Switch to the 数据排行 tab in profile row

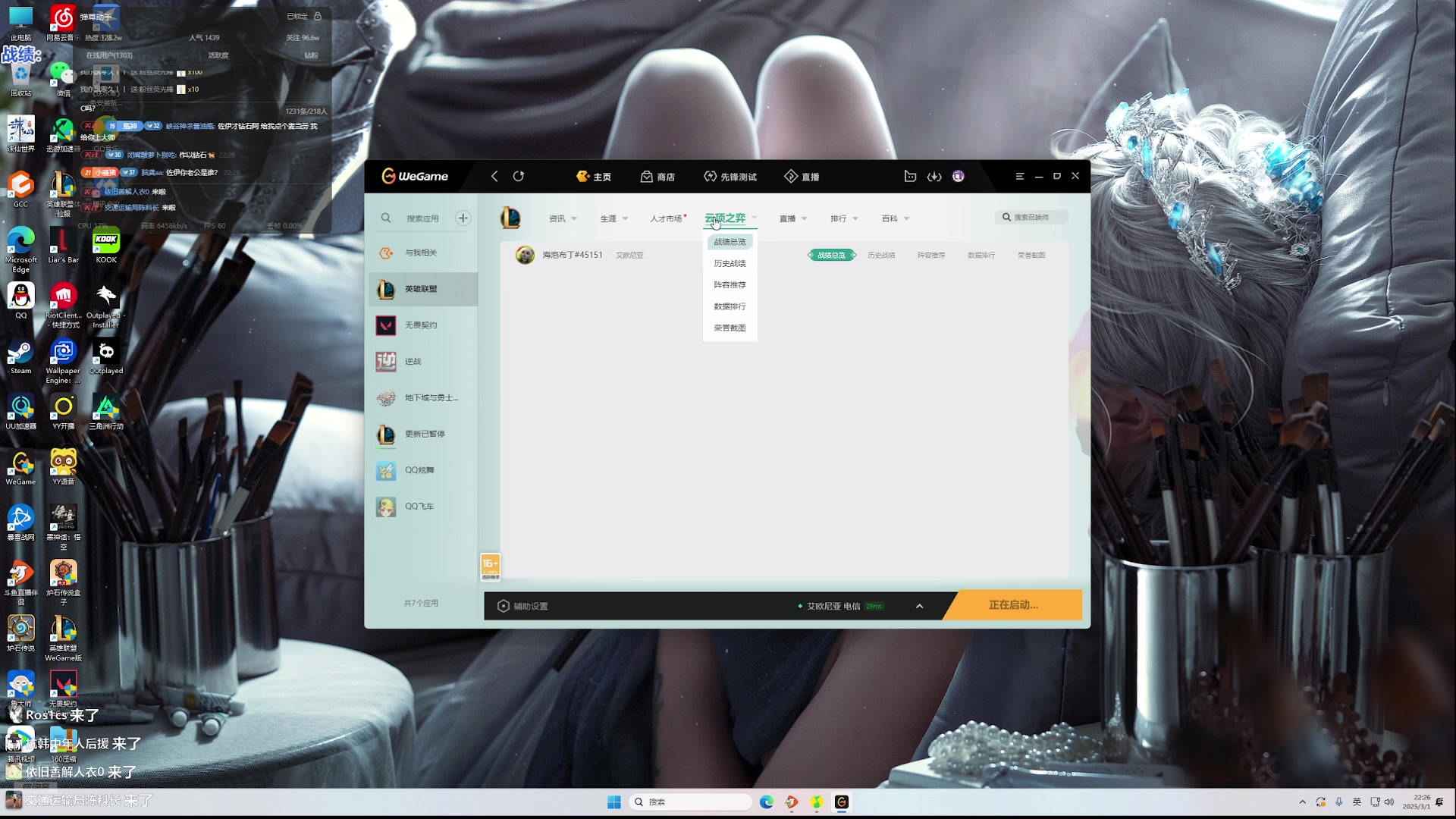pyautogui.click(x=981, y=255)
